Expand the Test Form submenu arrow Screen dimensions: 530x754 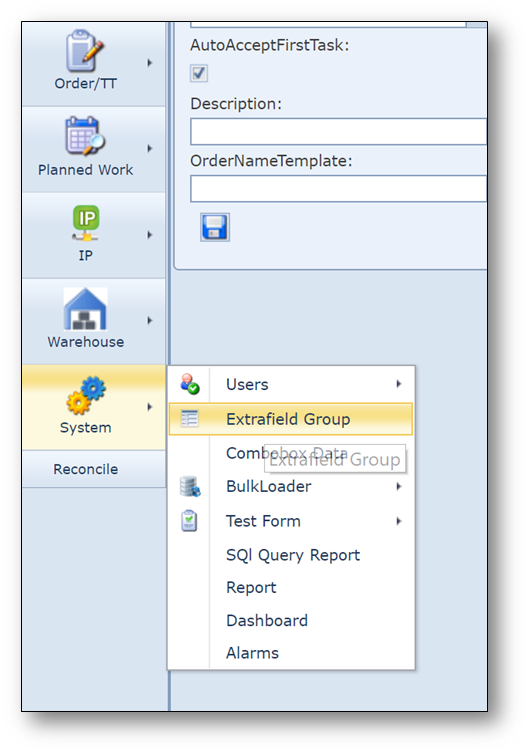pyautogui.click(x=399, y=521)
